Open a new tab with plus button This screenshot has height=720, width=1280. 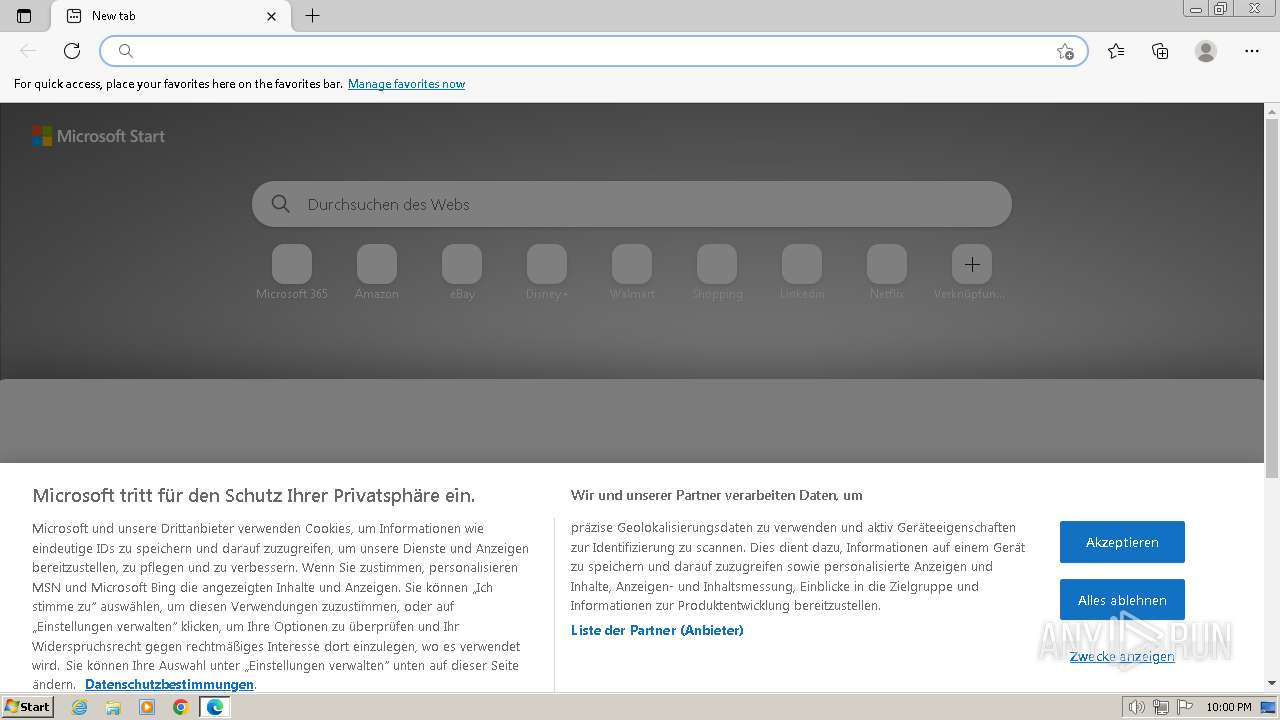point(313,16)
